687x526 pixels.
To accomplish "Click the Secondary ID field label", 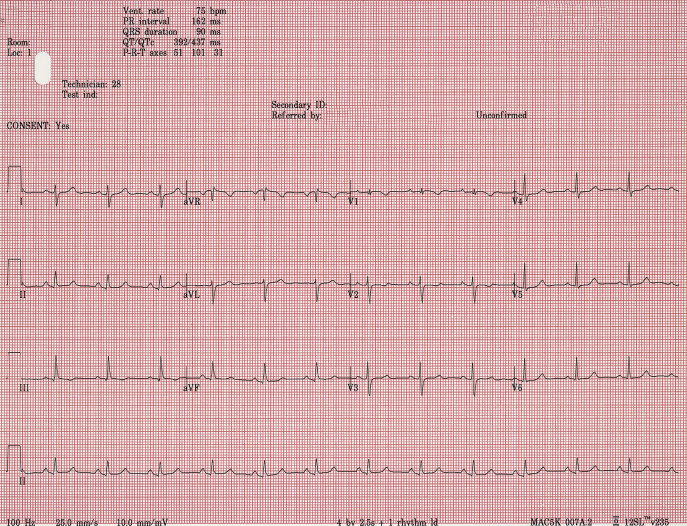I will click(x=299, y=105).
